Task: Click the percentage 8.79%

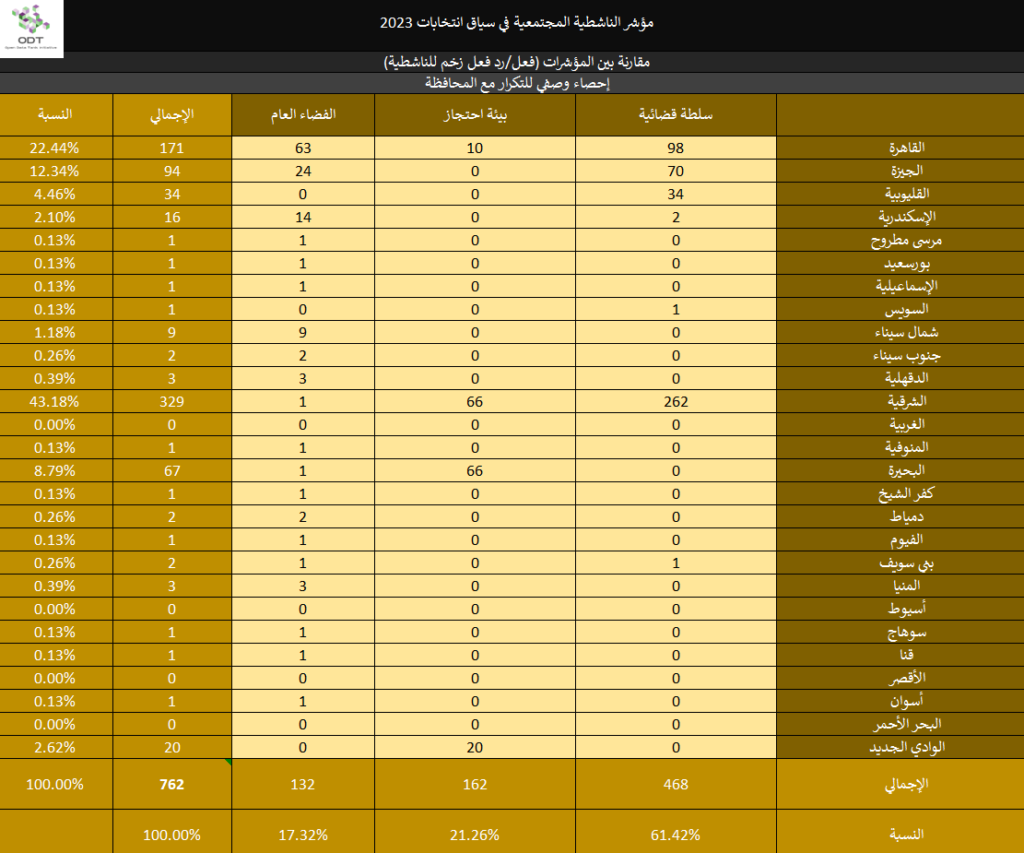Action: pos(55,471)
